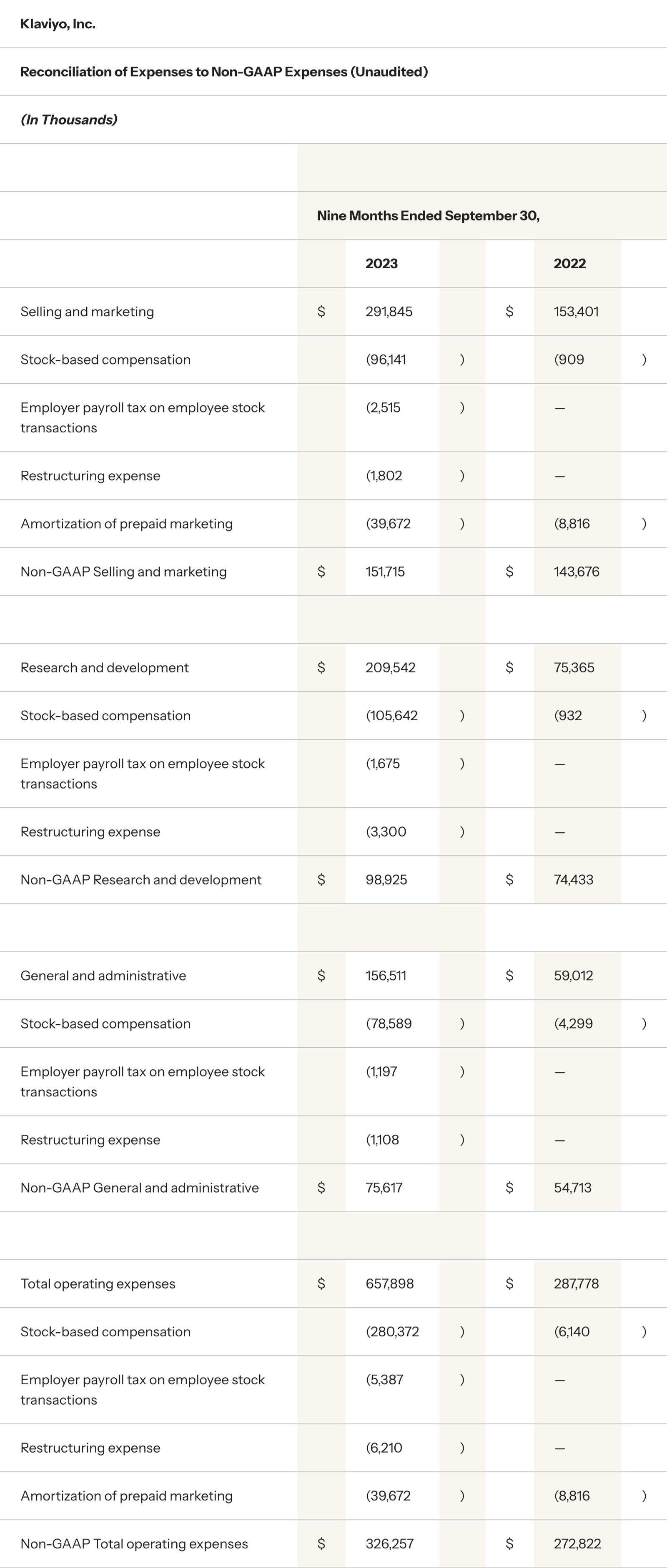
Task: Click the 'Selling and marketing' row label
Action: (87, 312)
